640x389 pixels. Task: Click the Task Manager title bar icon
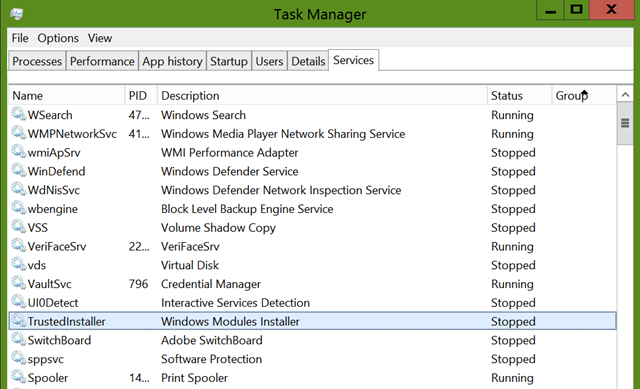pyautogui.click(x=16, y=14)
